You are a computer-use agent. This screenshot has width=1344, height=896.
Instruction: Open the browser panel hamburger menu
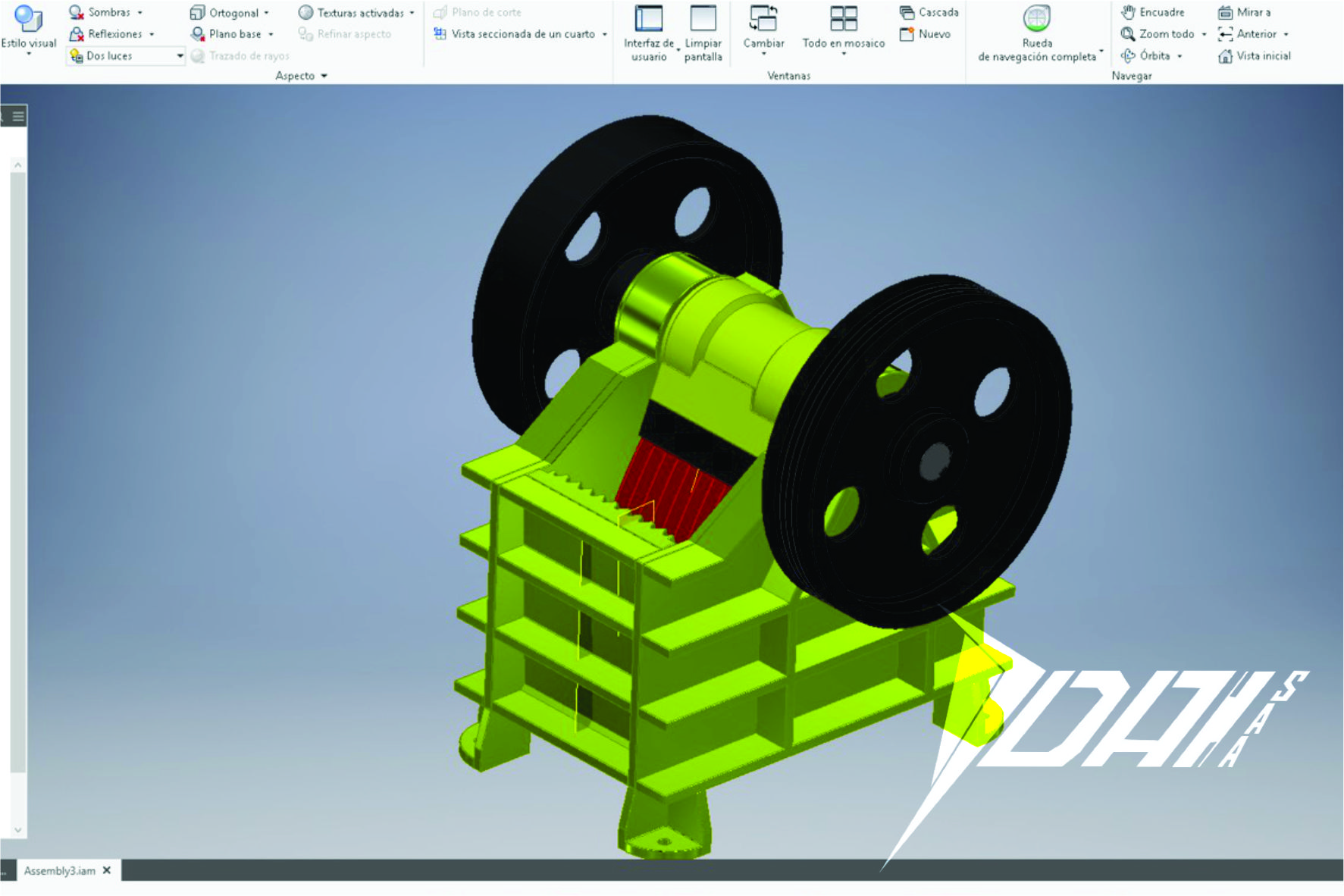coord(18,116)
